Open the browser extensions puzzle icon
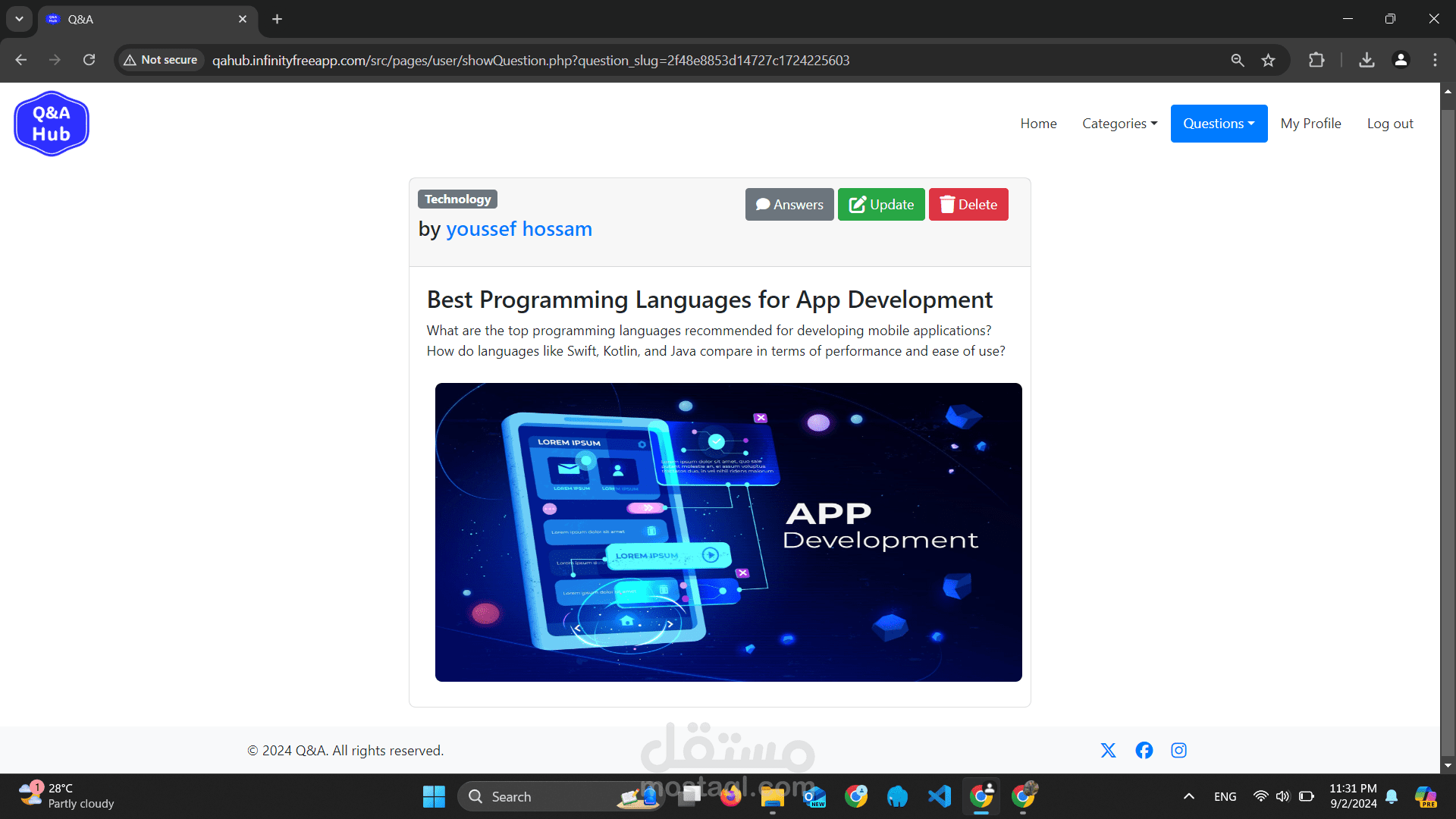This screenshot has height=819, width=1456. (1316, 60)
